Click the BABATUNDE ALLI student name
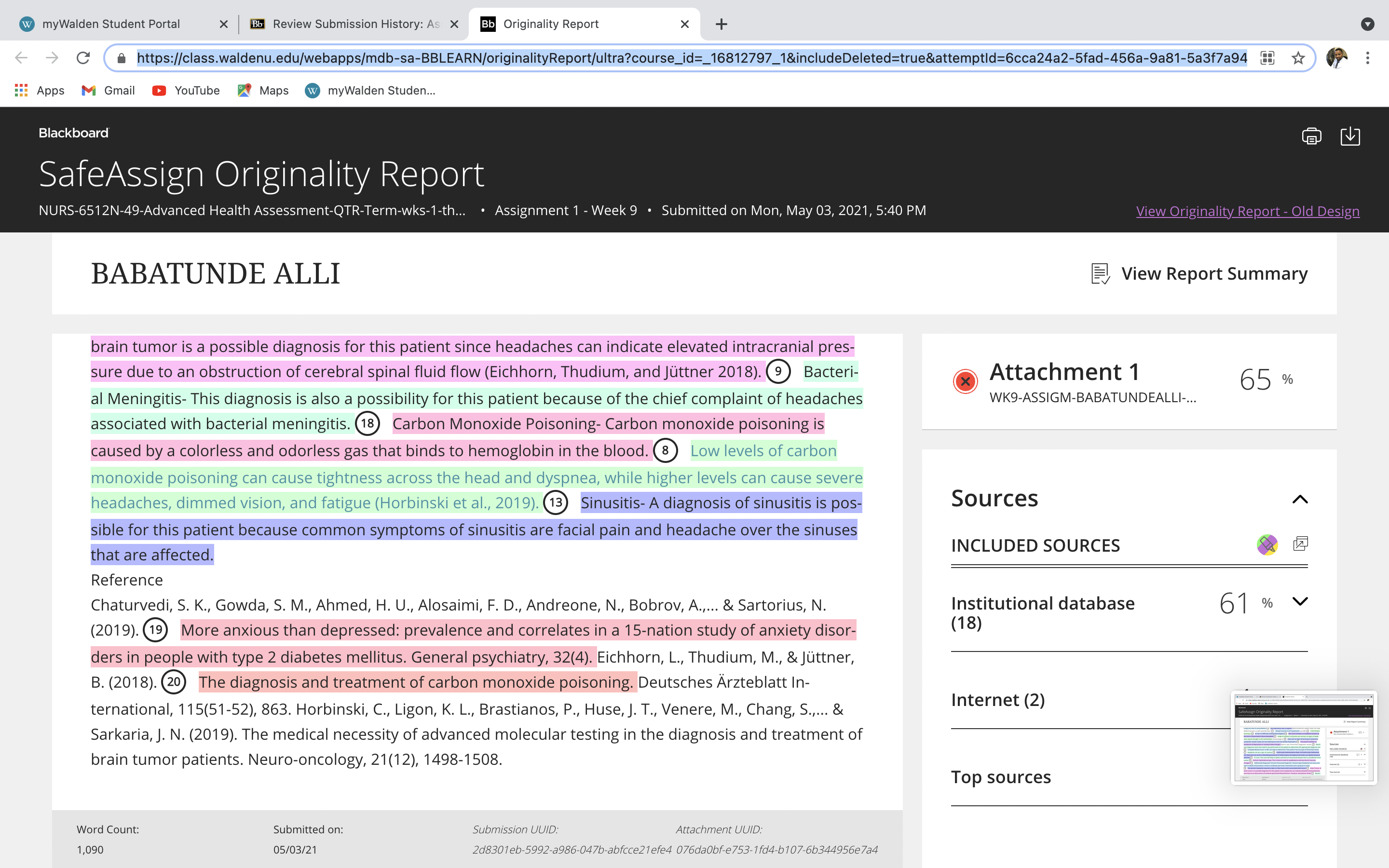The width and height of the screenshot is (1389, 868). 215,273
